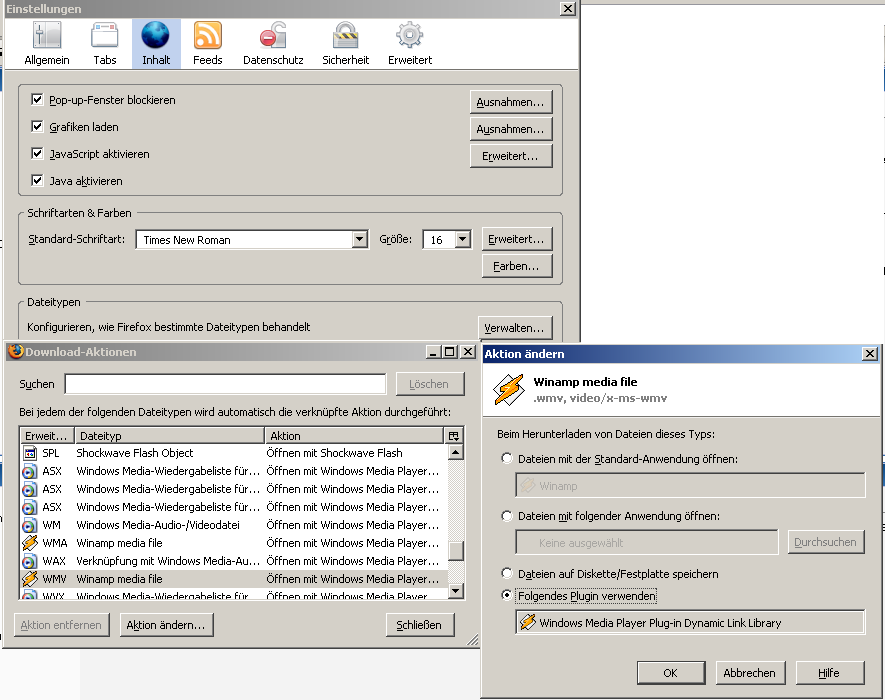Close the Einstellungen window

pyautogui.click(x=567, y=8)
